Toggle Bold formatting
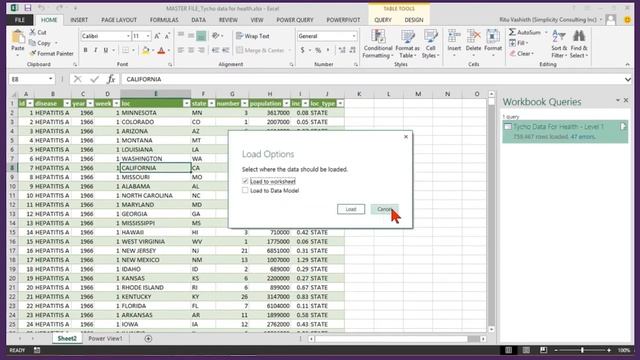The height and width of the screenshot is (360, 640). pyautogui.click(x=85, y=50)
